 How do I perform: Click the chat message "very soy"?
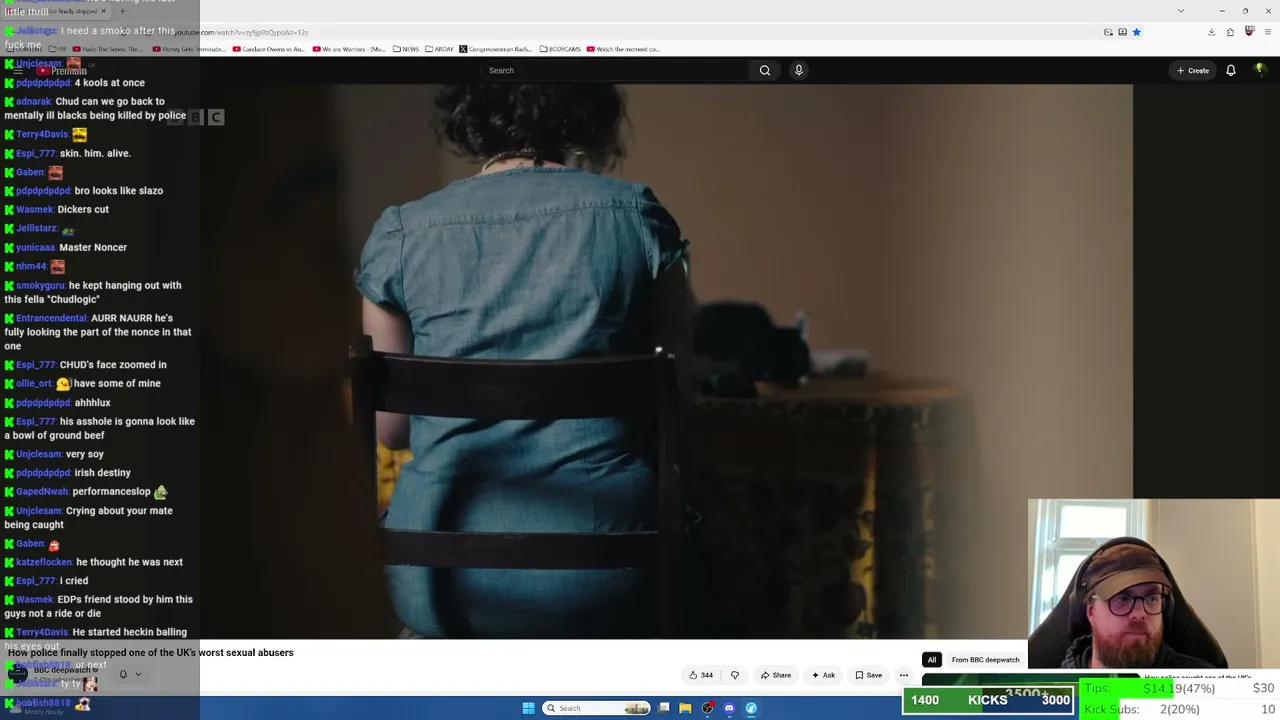pyautogui.click(x=85, y=454)
